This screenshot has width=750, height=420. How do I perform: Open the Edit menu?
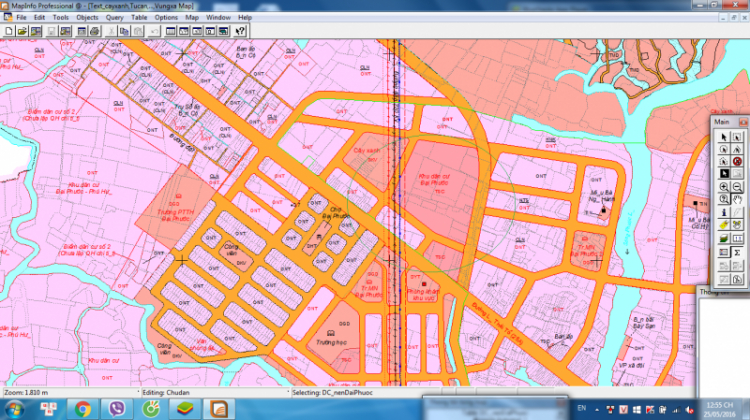[39, 17]
